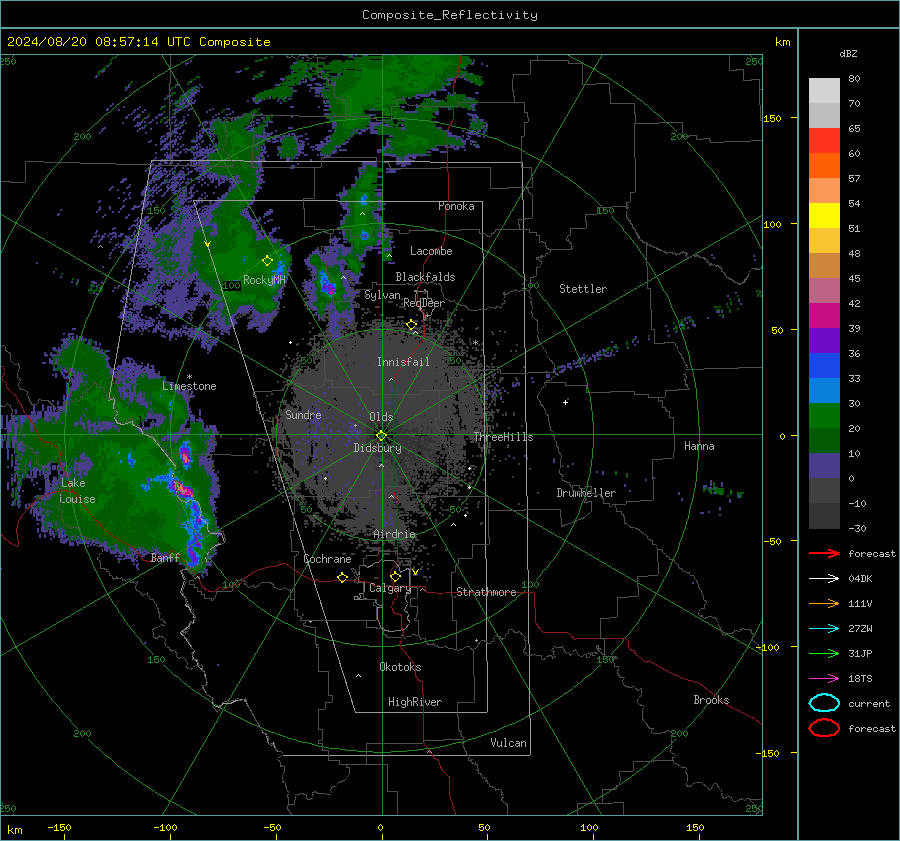Viewport: 900px width, 841px height.
Task: Click the yellow V marker northwest of RockyMH
Action: click(208, 245)
